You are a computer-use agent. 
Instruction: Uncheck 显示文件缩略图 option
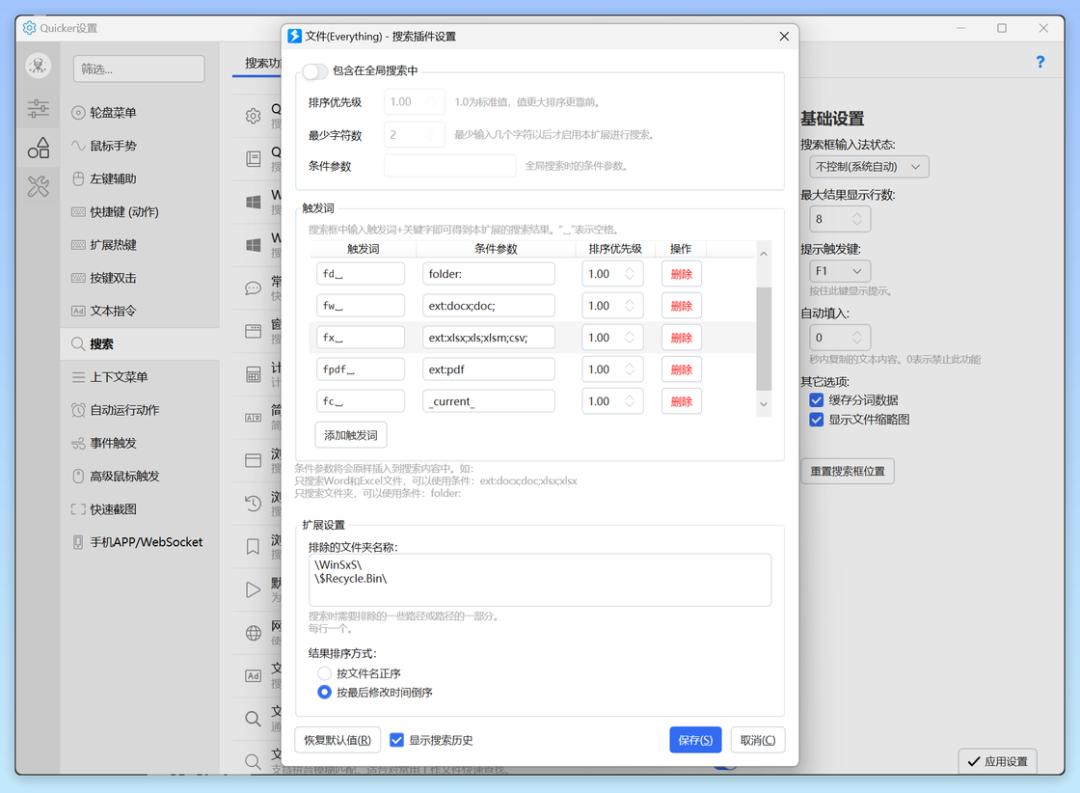click(x=816, y=420)
